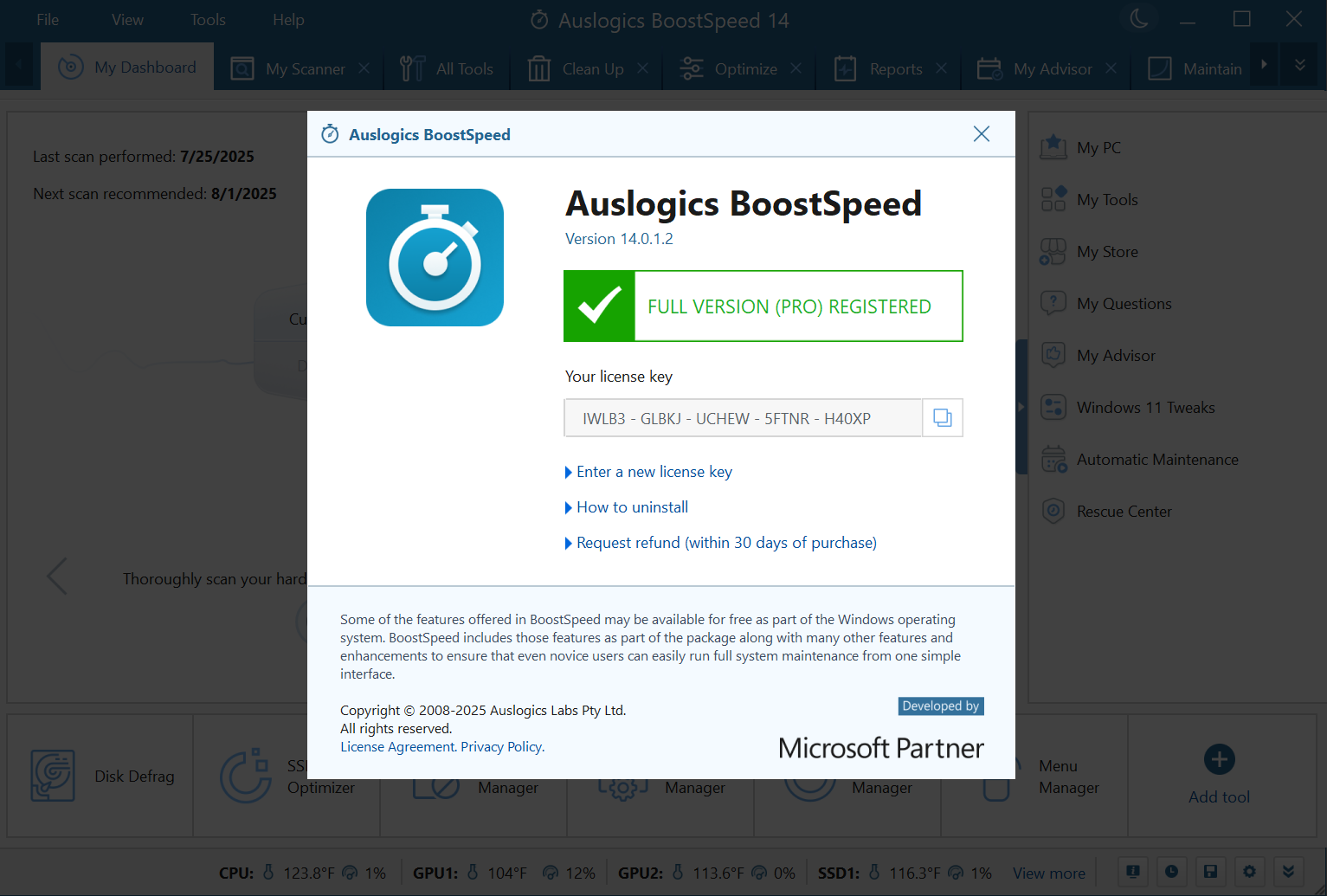1327x896 pixels.
Task: Click the license key text field
Action: click(x=744, y=418)
